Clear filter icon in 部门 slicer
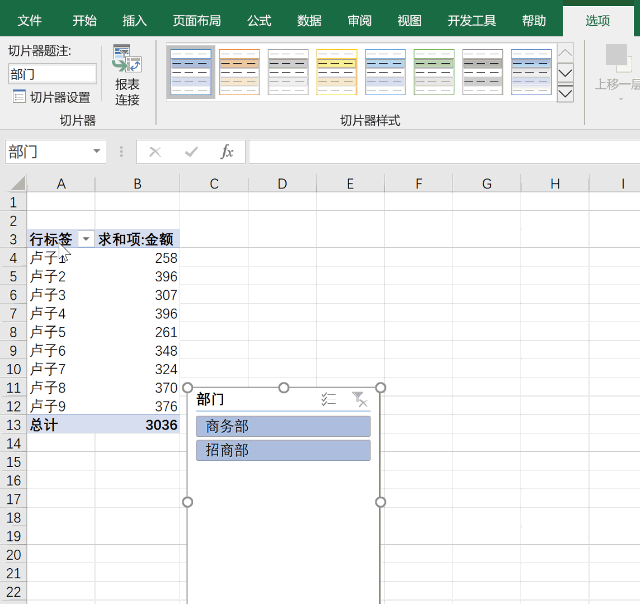 [x=360, y=399]
